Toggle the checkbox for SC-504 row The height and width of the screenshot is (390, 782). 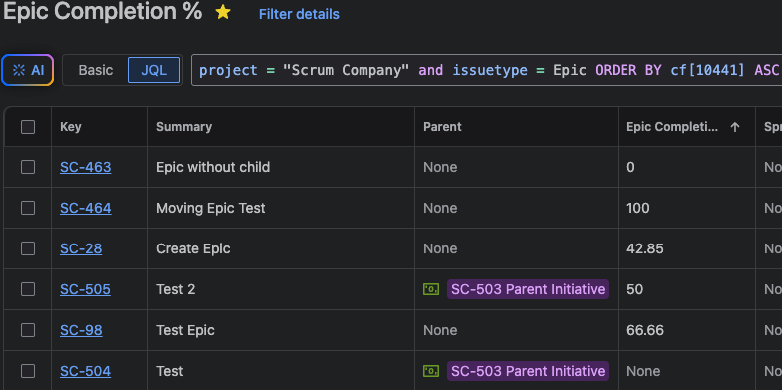28,371
